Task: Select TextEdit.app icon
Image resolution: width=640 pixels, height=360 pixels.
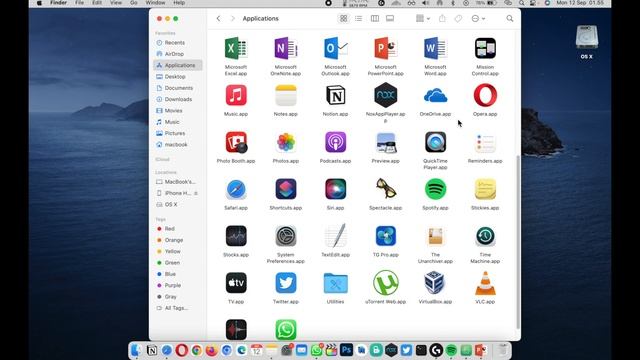Action: pyautogui.click(x=336, y=236)
